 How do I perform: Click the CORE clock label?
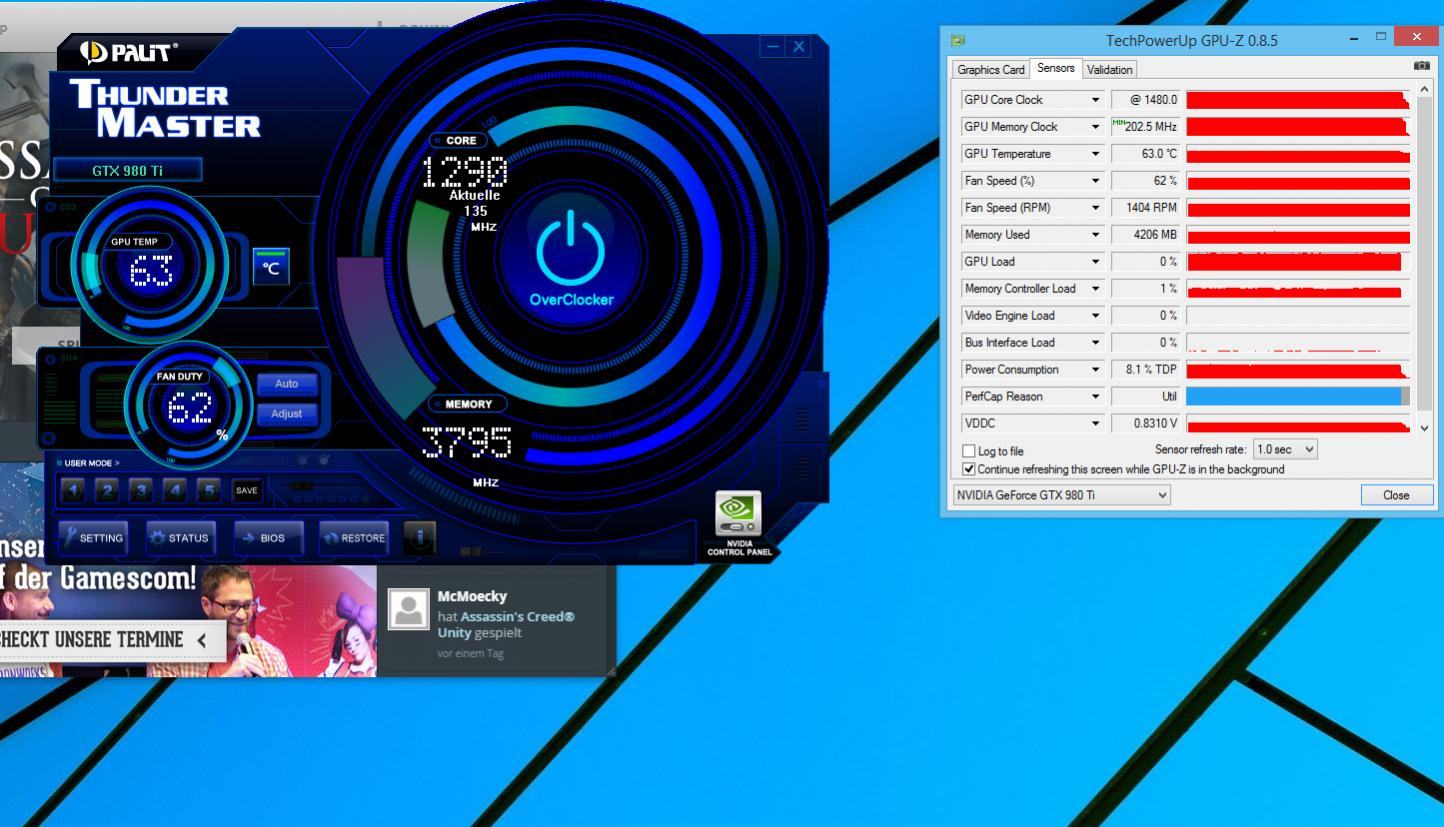pyautogui.click(x=461, y=141)
